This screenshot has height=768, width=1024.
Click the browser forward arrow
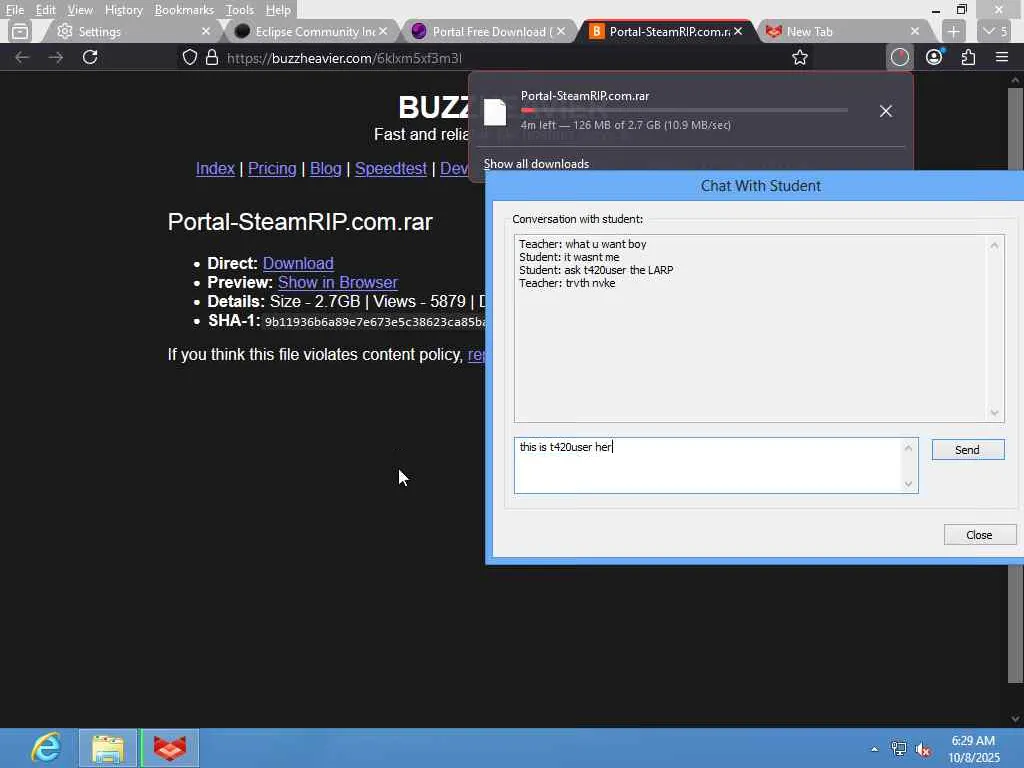(x=56, y=57)
